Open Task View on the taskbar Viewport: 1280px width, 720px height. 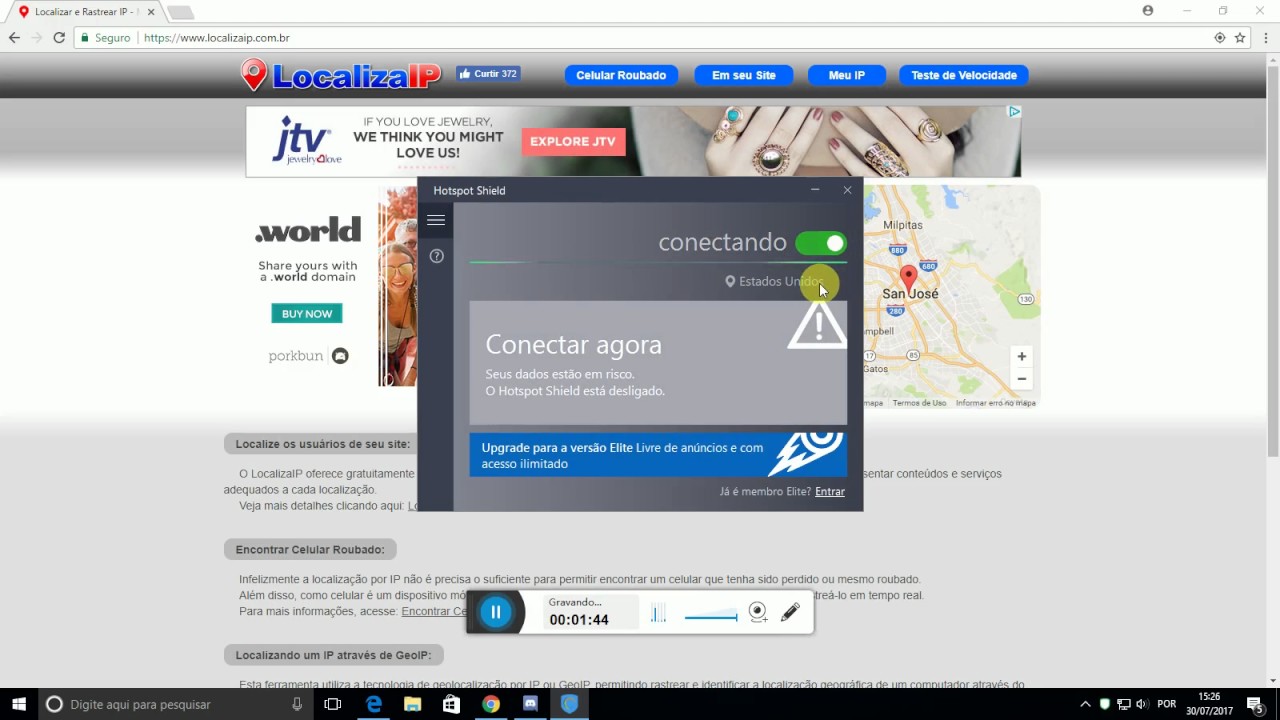(333, 704)
